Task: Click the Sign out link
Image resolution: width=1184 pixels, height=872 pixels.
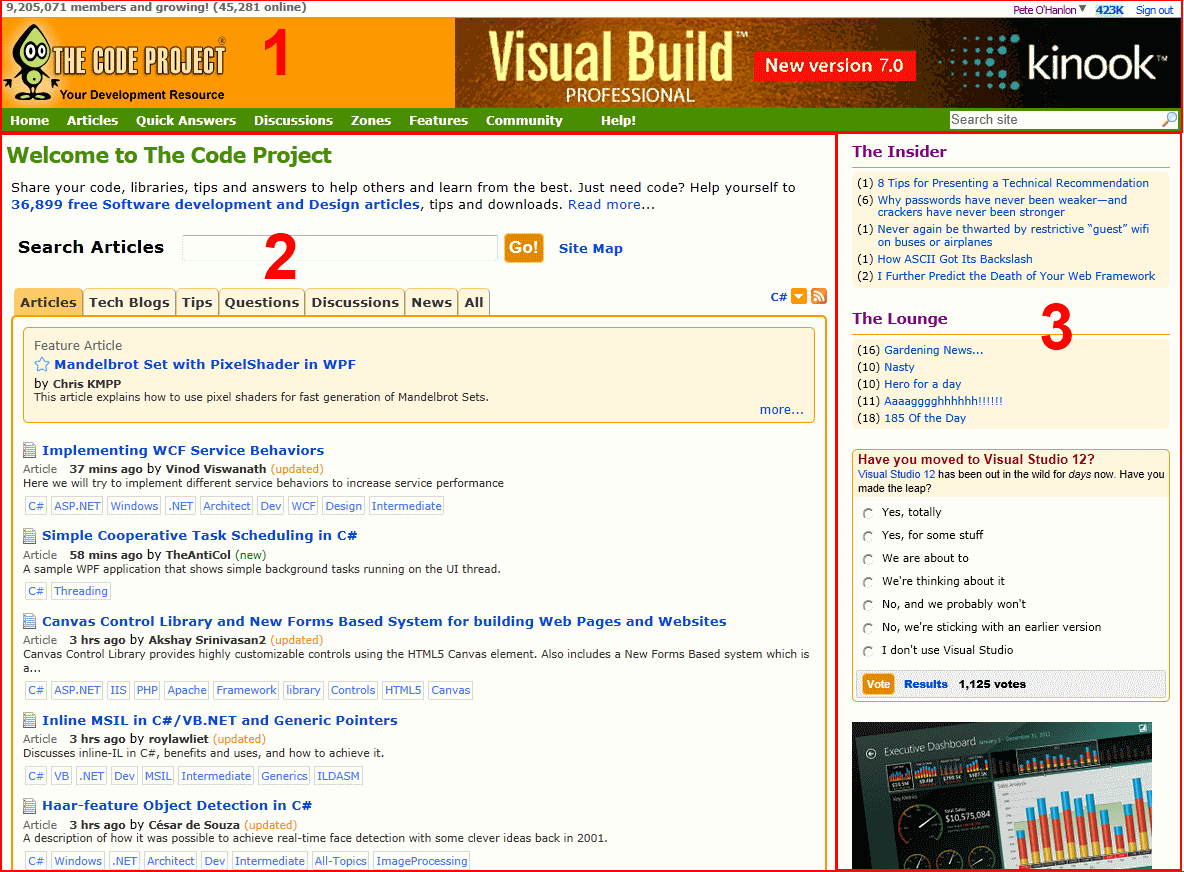Action: point(1155,10)
